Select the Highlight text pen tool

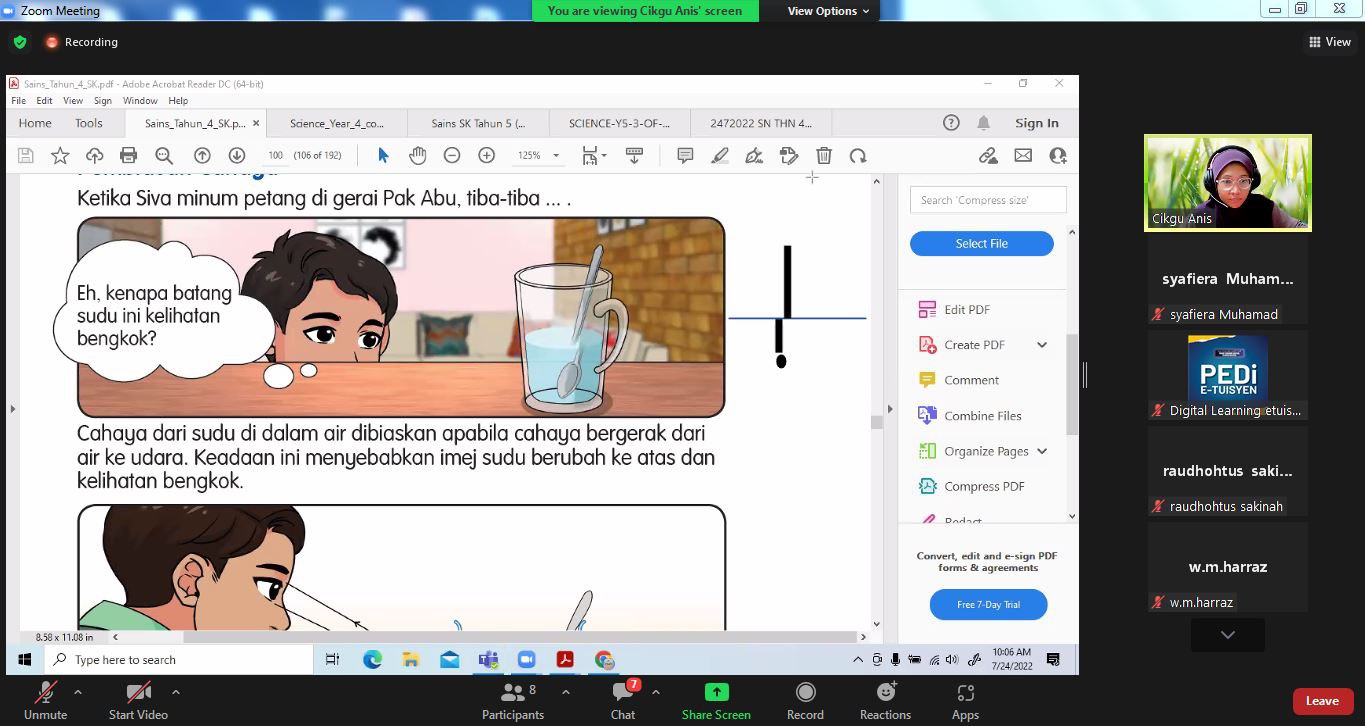[x=720, y=156]
